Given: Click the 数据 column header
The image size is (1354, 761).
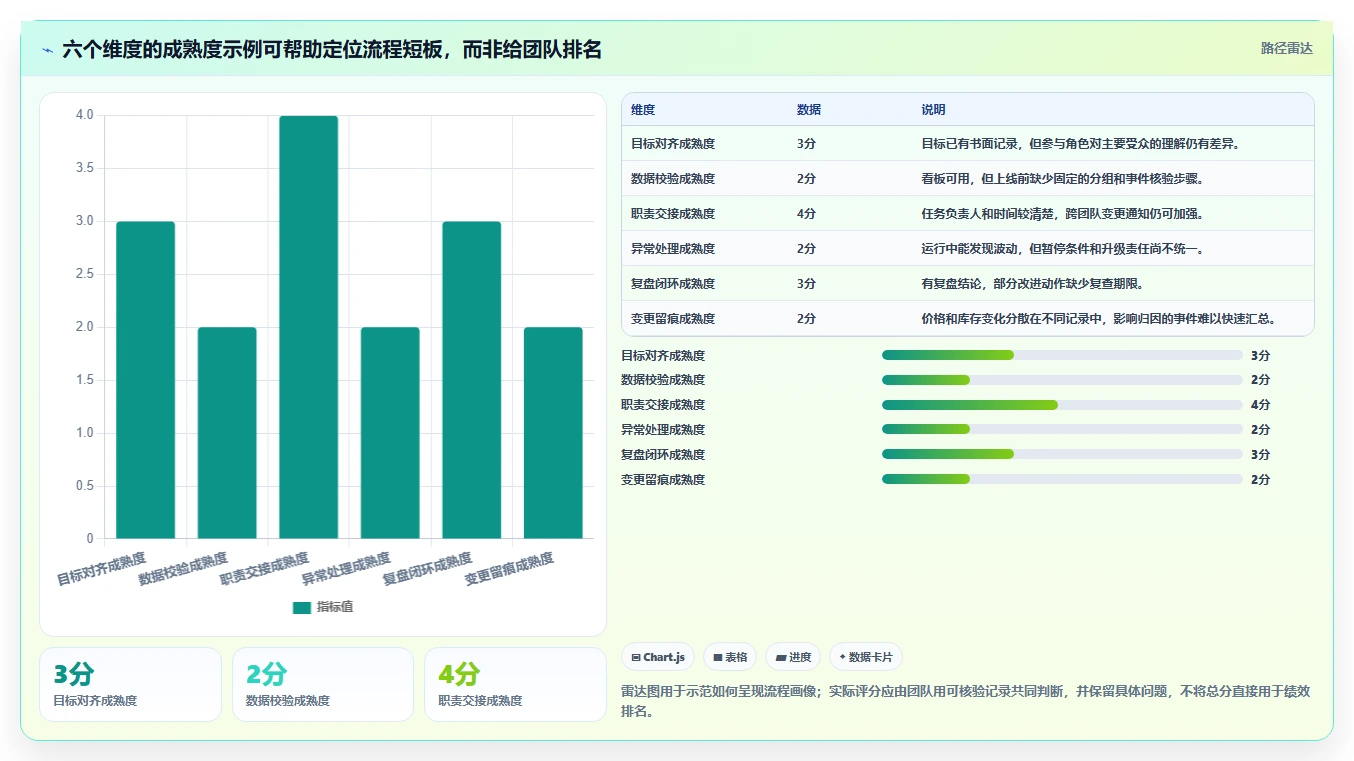Looking at the screenshot, I should tap(809, 110).
